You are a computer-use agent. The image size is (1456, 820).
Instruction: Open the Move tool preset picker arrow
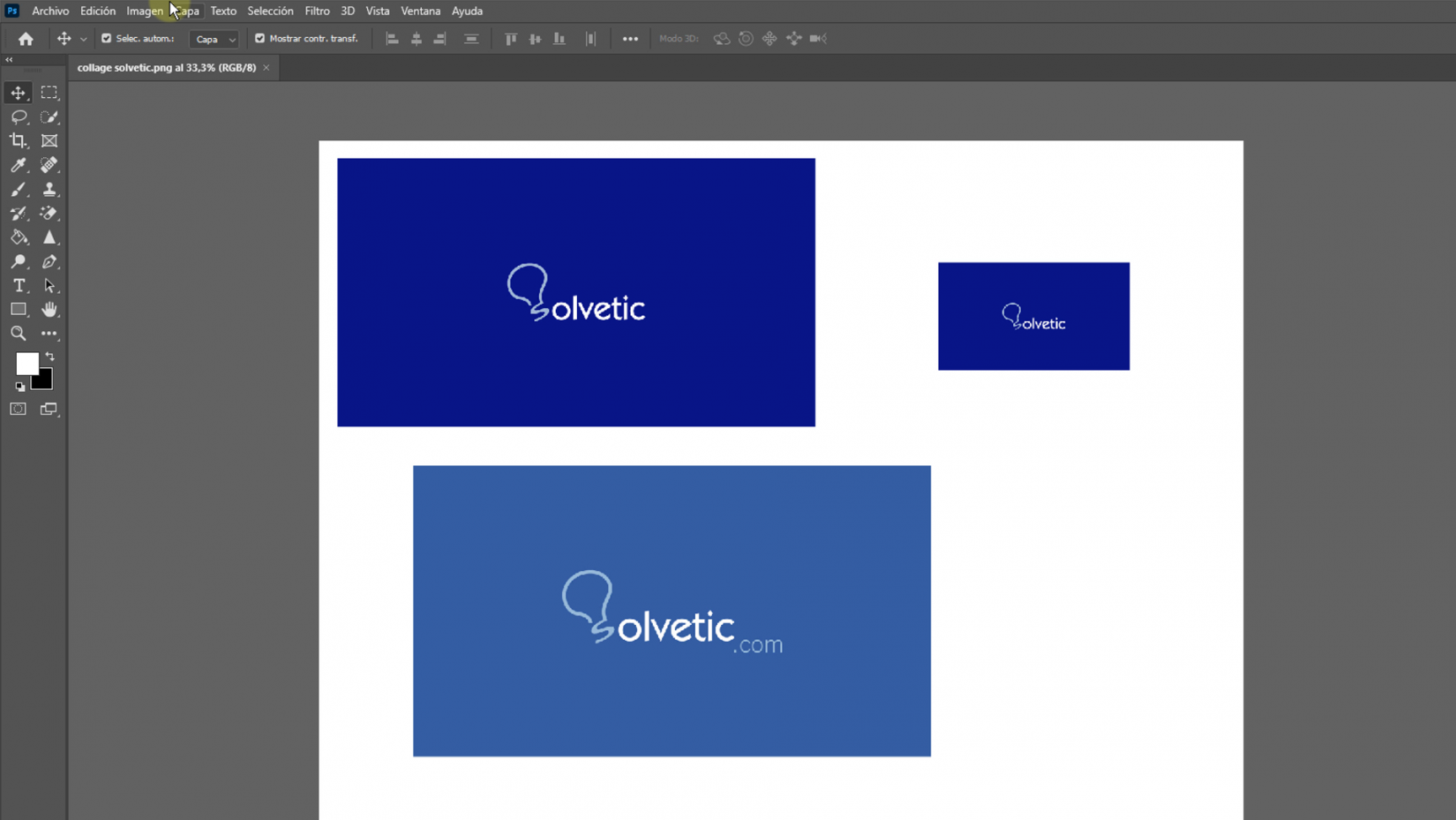pyautogui.click(x=84, y=39)
